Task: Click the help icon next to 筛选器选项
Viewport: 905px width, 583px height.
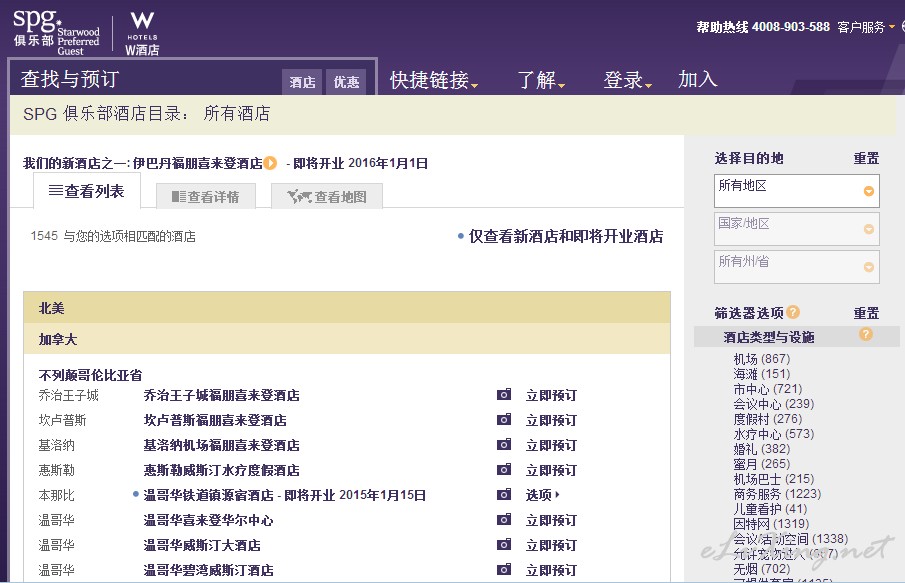Action: coord(793,312)
